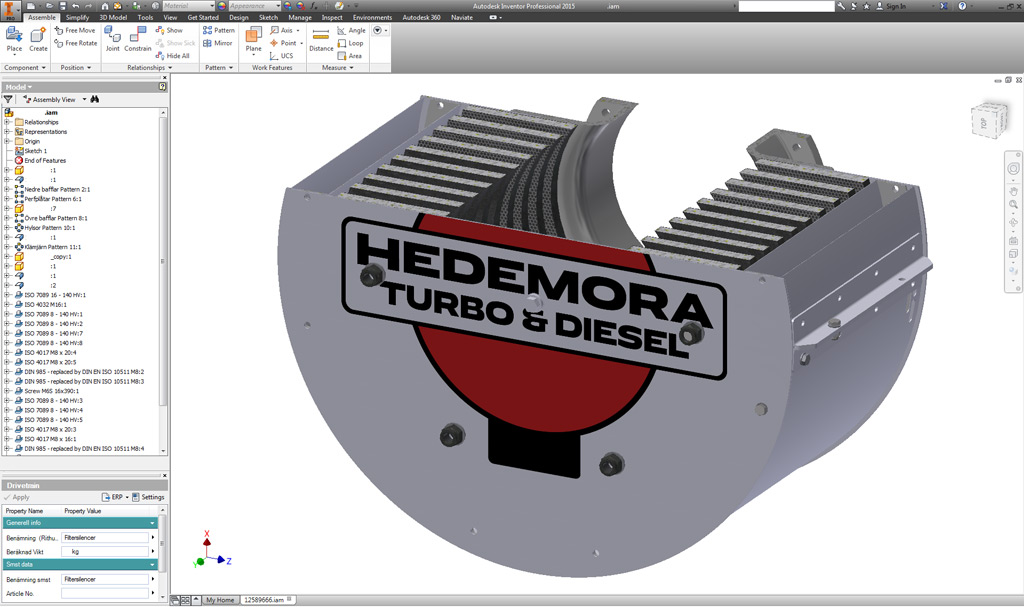Viewport: 1024px width, 607px height.
Task: Click the ViewCube in the viewport corner
Action: tap(991, 120)
